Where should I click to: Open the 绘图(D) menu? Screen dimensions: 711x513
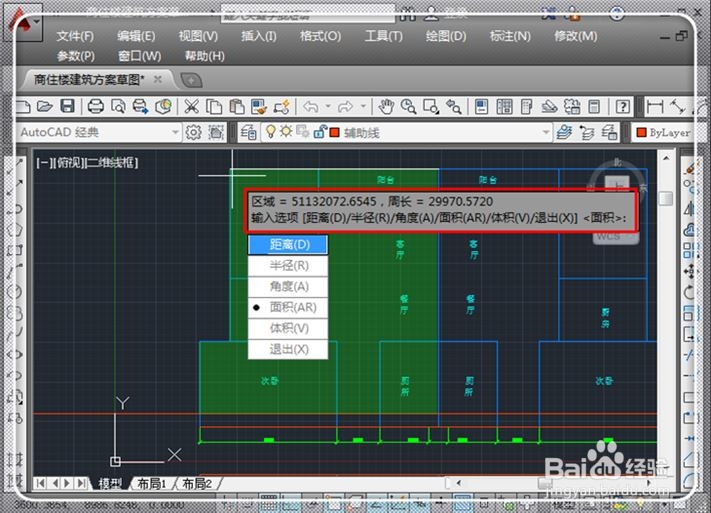click(x=446, y=36)
